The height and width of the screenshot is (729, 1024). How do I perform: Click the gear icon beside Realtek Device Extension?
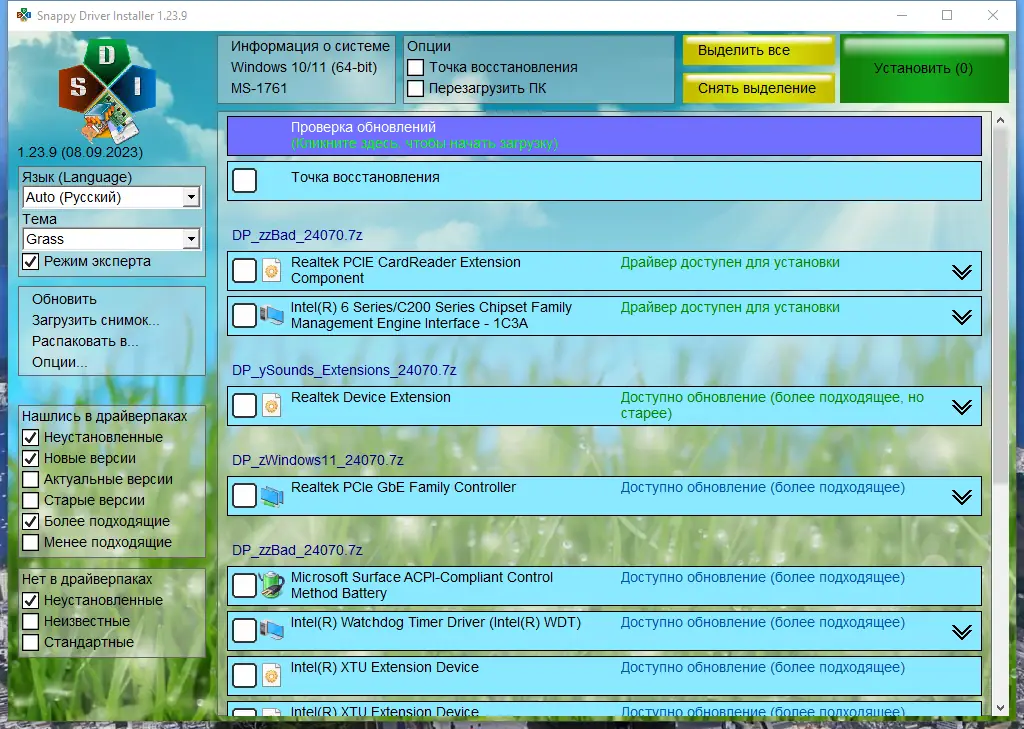coord(272,406)
